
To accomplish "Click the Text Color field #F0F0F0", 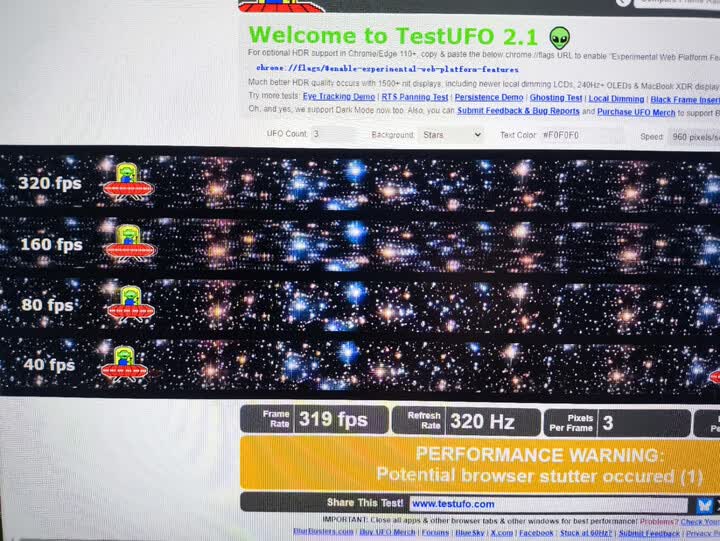I will 582,135.
